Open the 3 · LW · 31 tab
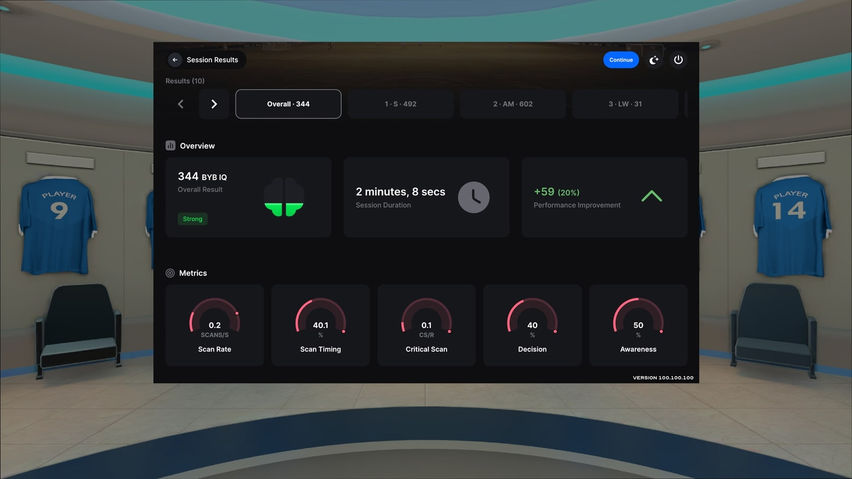The width and height of the screenshot is (852, 479). pos(625,104)
